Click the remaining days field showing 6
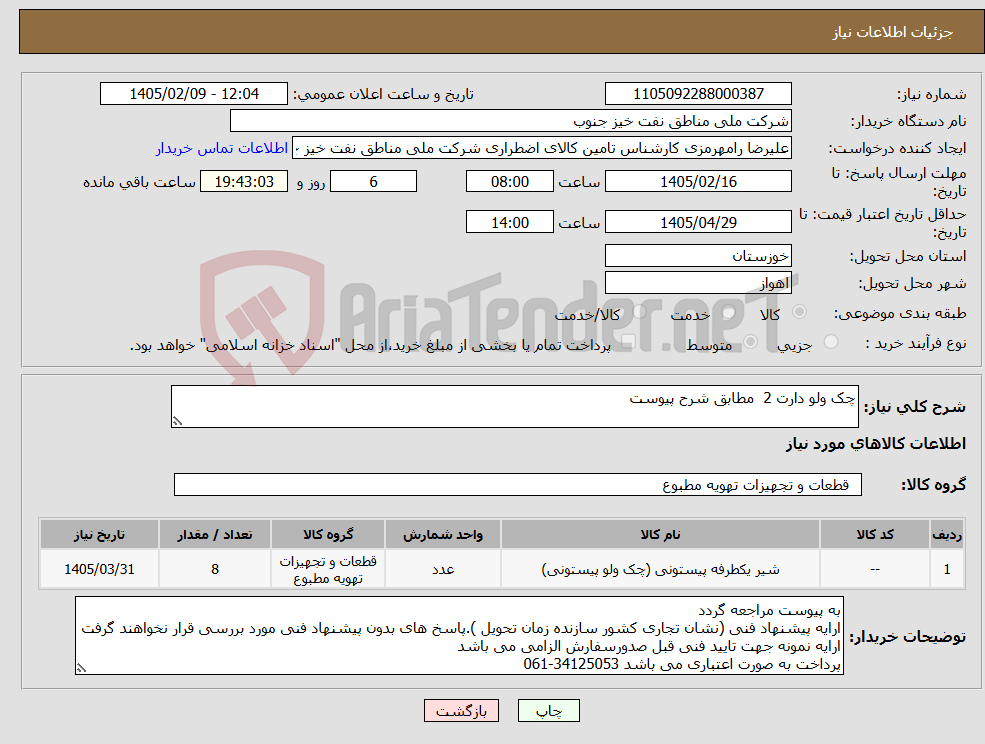 pyautogui.click(x=373, y=182)
